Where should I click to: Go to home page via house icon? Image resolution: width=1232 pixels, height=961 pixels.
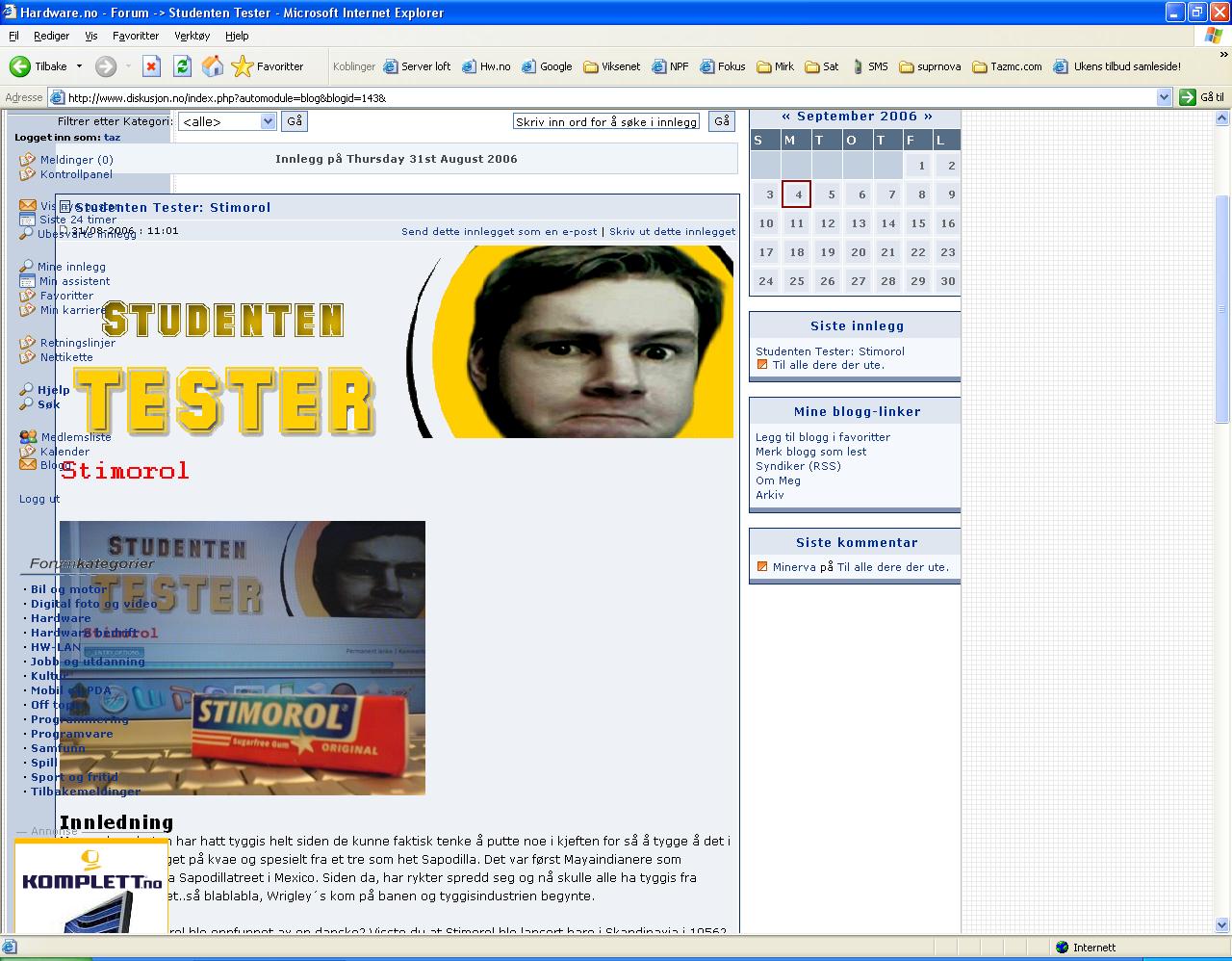click(x=213, y=66)
